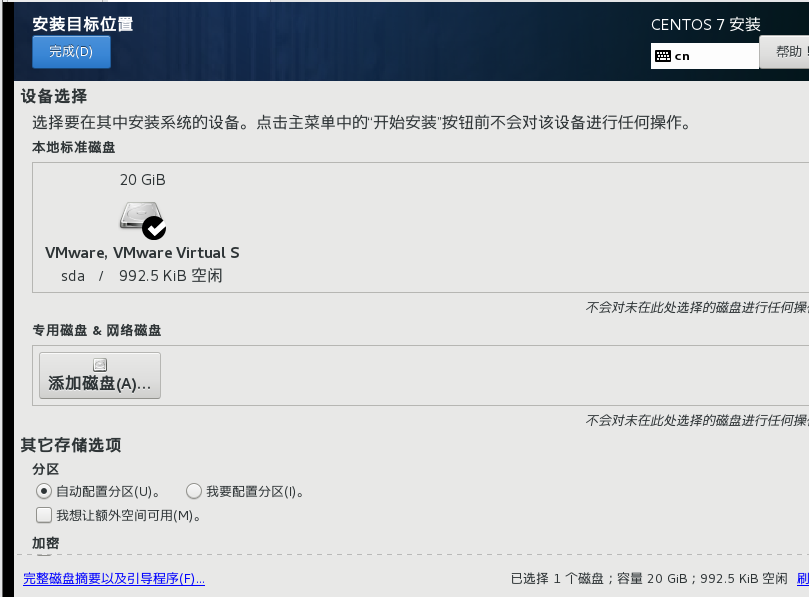Open 完整磁盘摘要以及引导程序(F)... link
Viewport: 809px width, 597px height.
114,578
